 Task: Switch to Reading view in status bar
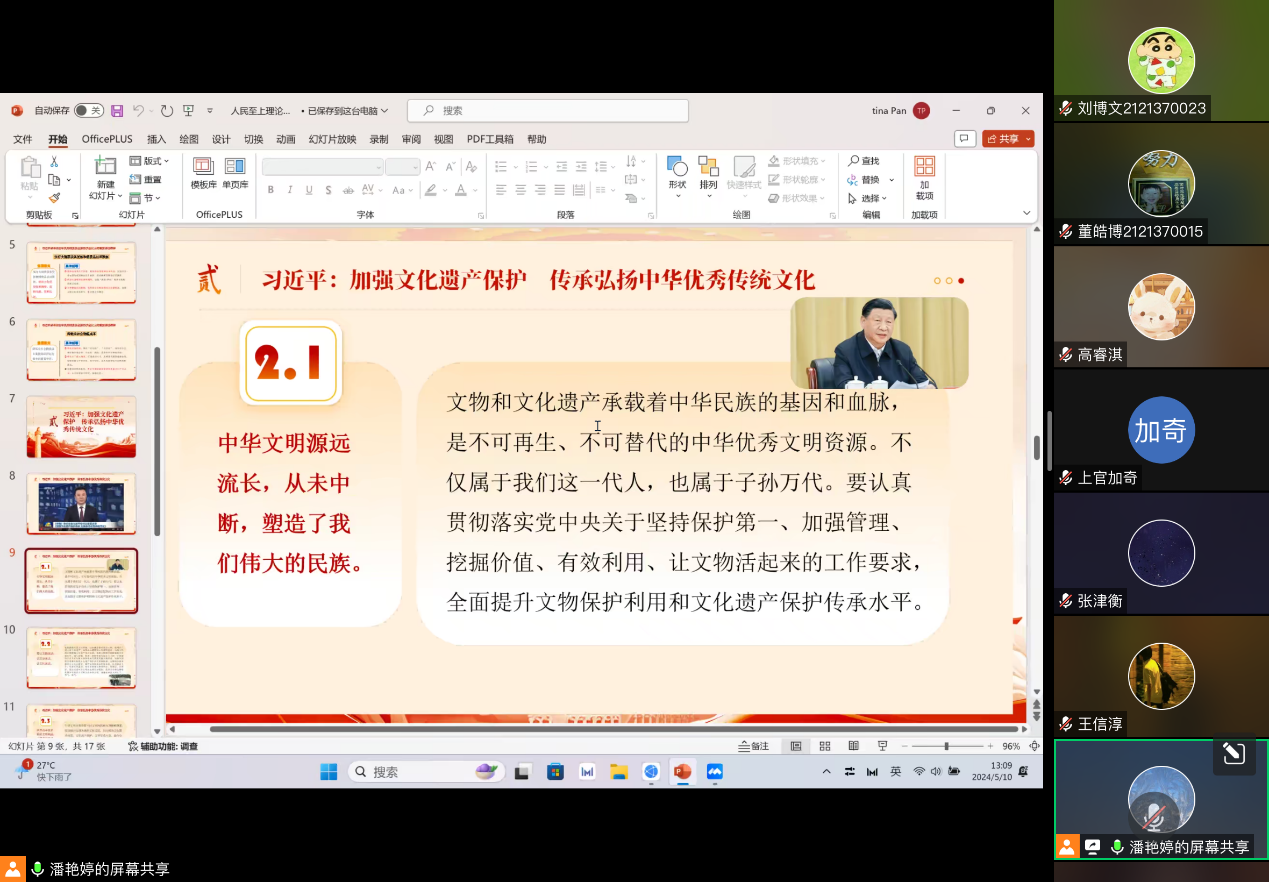tap(853, 746)
